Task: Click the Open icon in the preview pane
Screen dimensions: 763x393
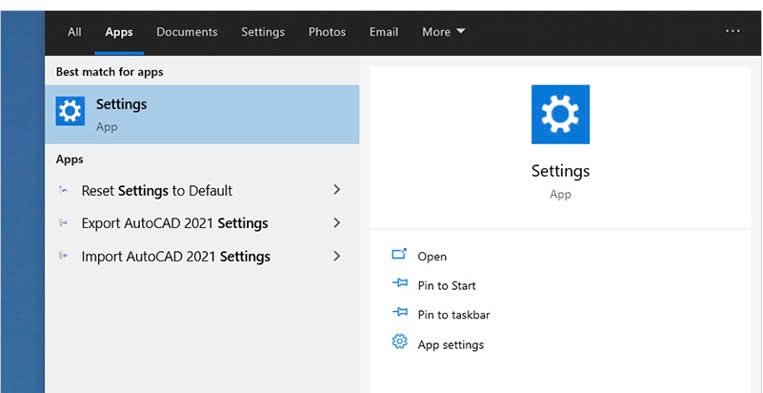Action: coord(399,254)
